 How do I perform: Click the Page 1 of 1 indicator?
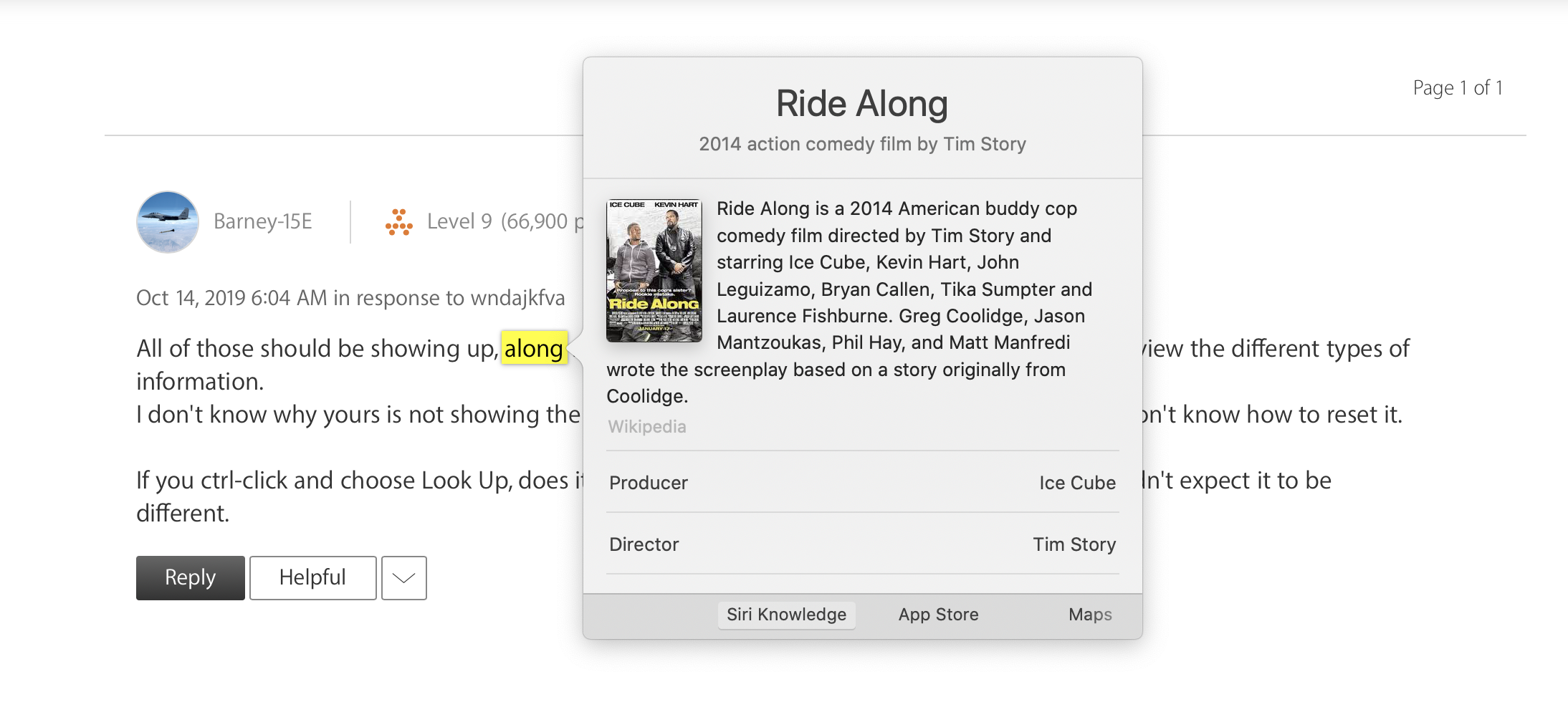pos(1457,88)
